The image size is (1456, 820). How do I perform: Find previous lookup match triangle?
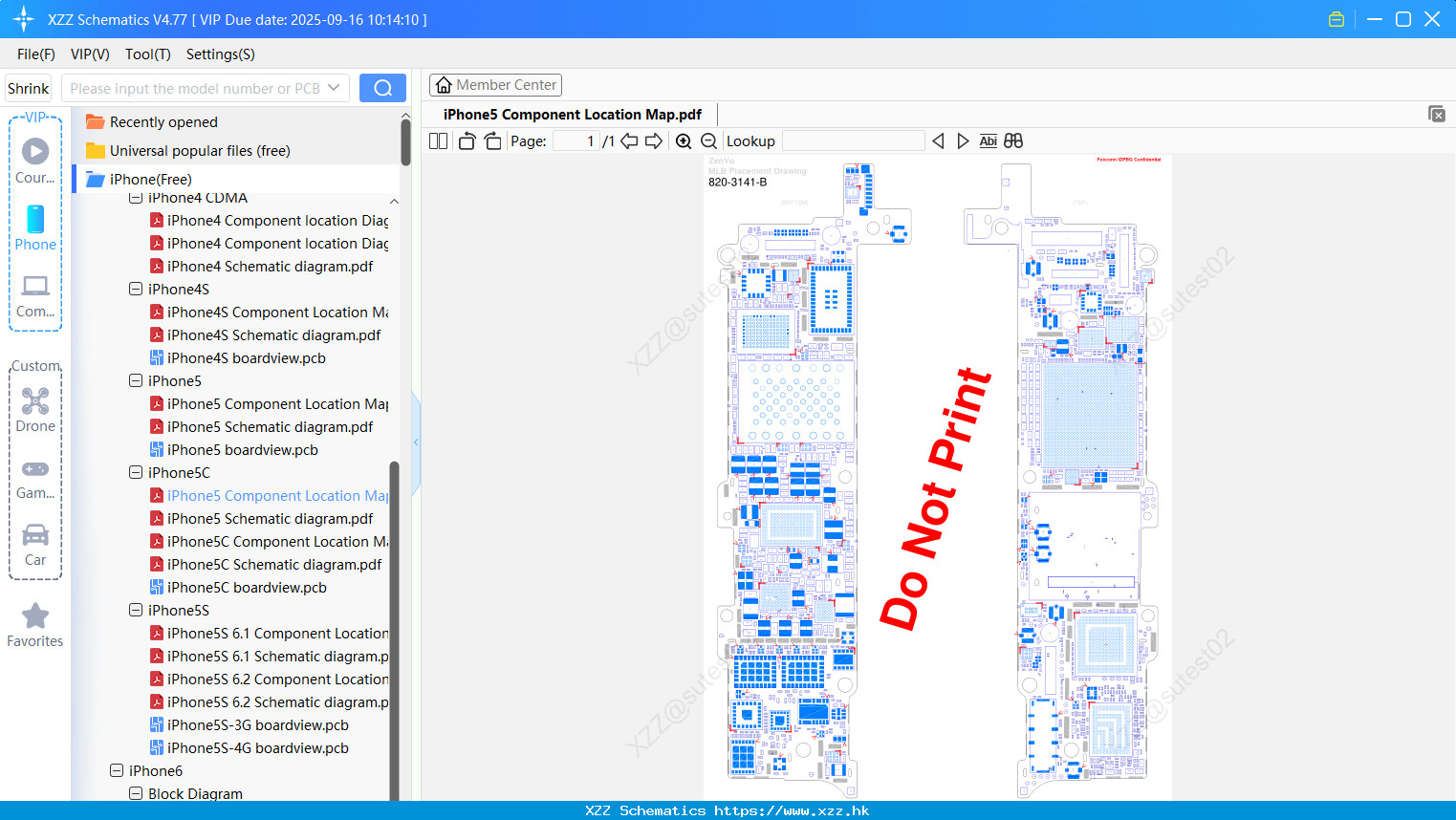pos(938,140)
